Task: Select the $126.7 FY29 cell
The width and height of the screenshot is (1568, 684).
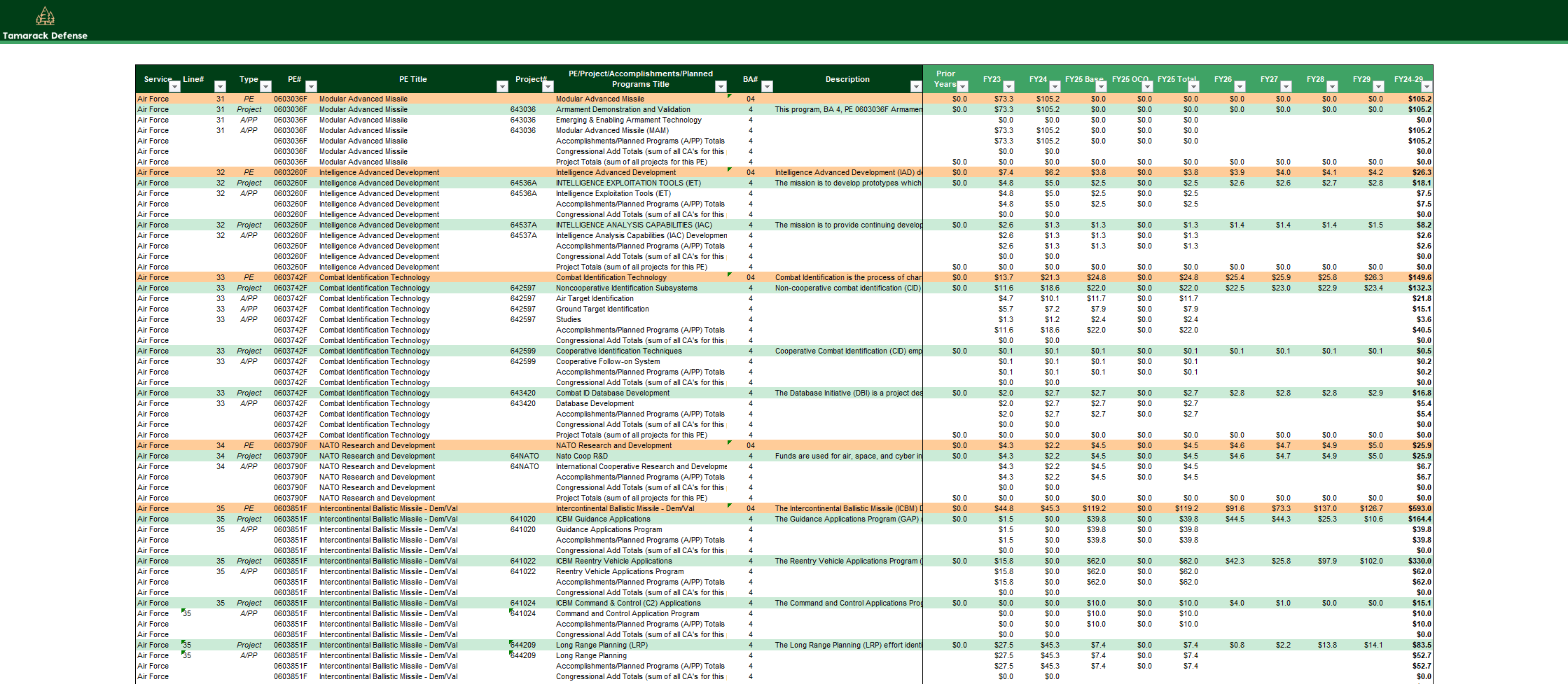Action: coord(1364,508)
